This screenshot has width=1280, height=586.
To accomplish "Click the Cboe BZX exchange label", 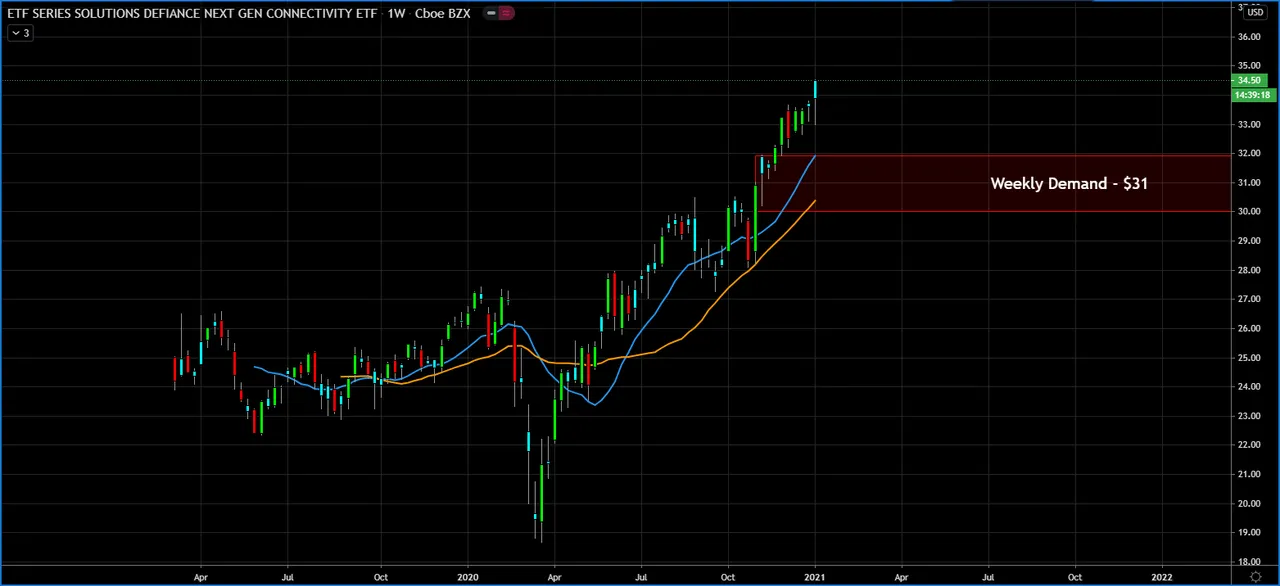I will click(443, 13).
